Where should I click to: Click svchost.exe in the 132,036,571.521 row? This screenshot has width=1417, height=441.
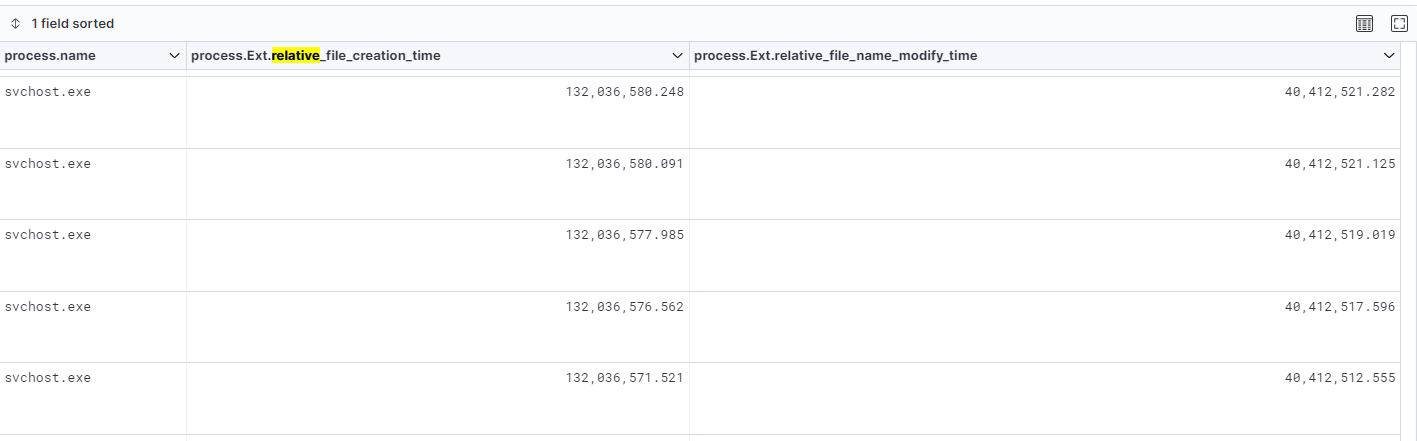(x=48, y=378)
